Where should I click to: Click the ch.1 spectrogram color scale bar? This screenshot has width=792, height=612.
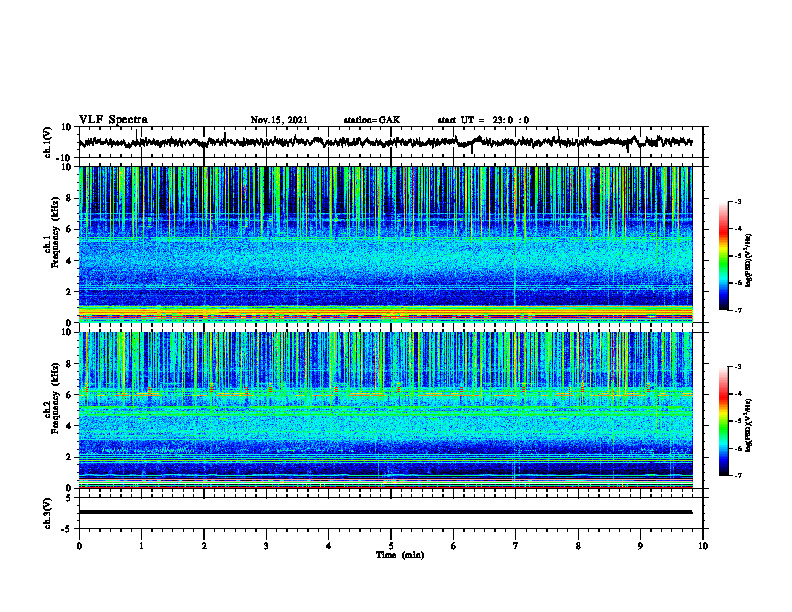(x=723, y=256)
